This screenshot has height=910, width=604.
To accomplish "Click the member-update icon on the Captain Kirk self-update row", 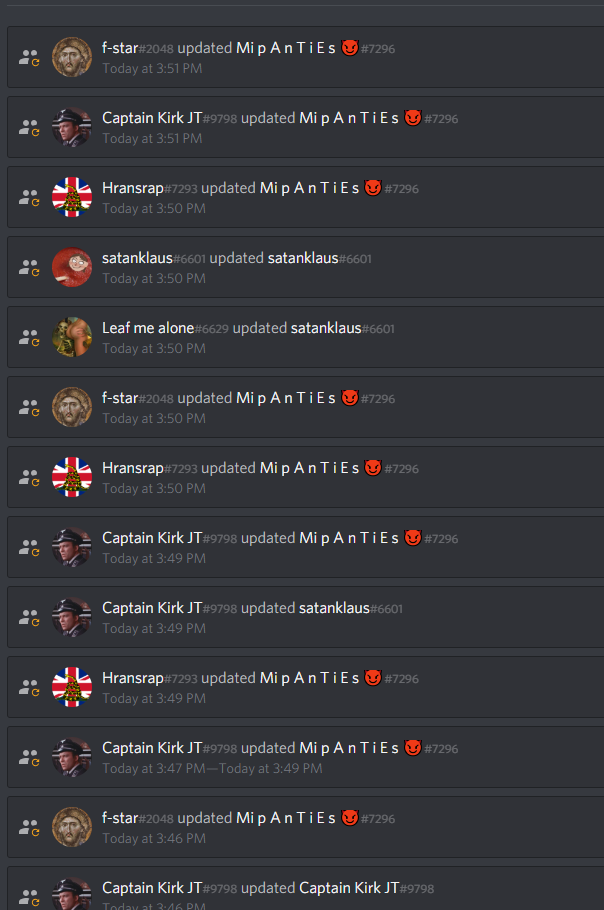I will pos(28,897).
